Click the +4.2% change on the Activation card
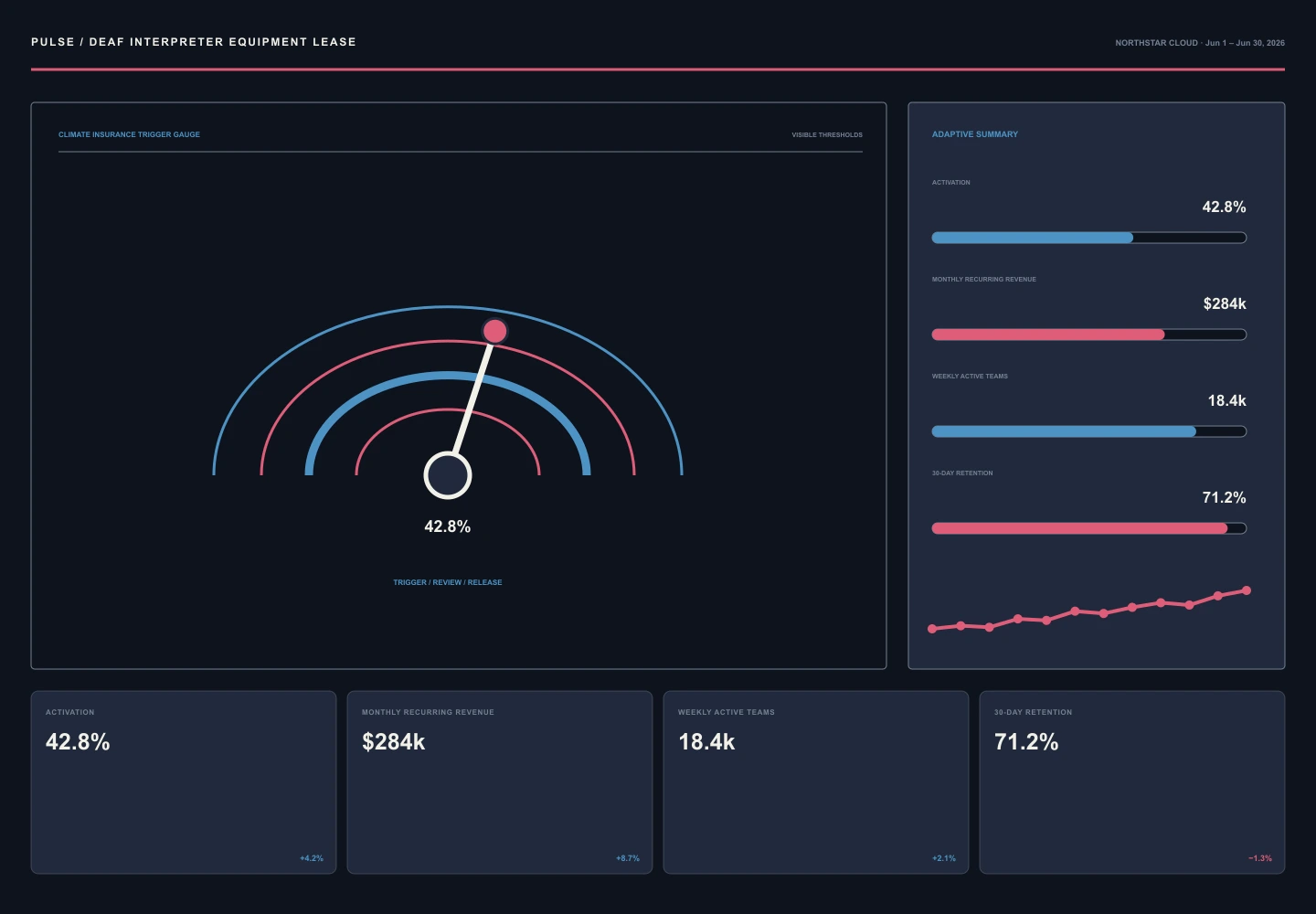The width and height of the screenshot is (1316, 914). pyautogui.click(x=312, y=858)
